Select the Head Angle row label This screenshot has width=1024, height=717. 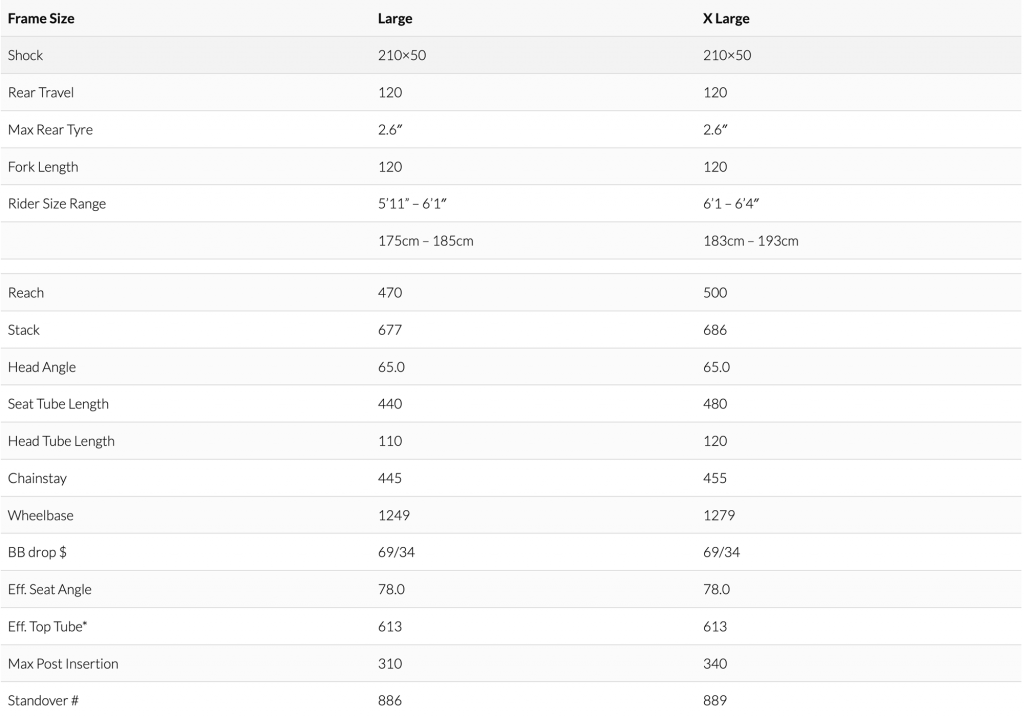pos(42,367)
